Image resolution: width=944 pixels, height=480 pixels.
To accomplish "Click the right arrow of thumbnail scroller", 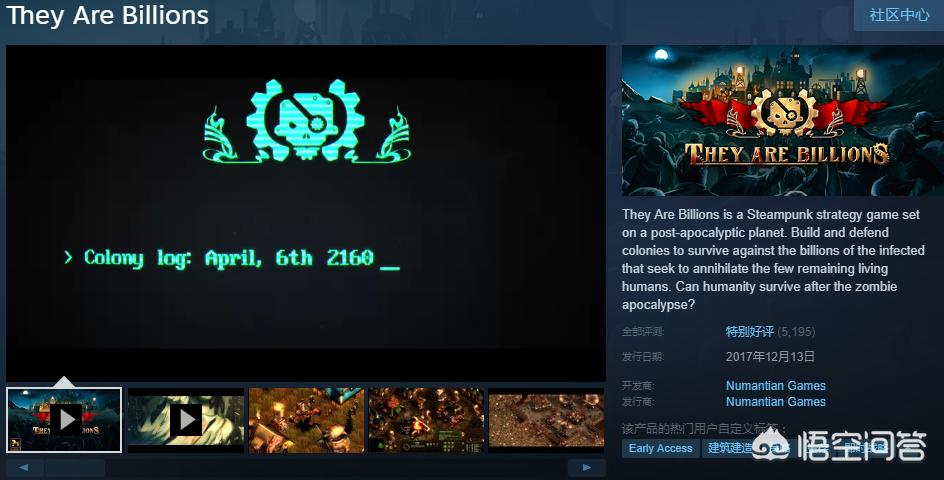I will 586,467.
